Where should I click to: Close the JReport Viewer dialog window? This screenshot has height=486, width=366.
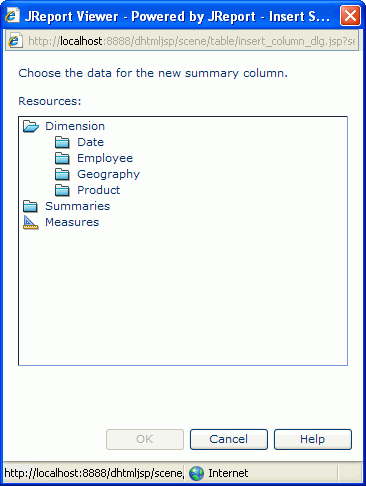point(350,16)
